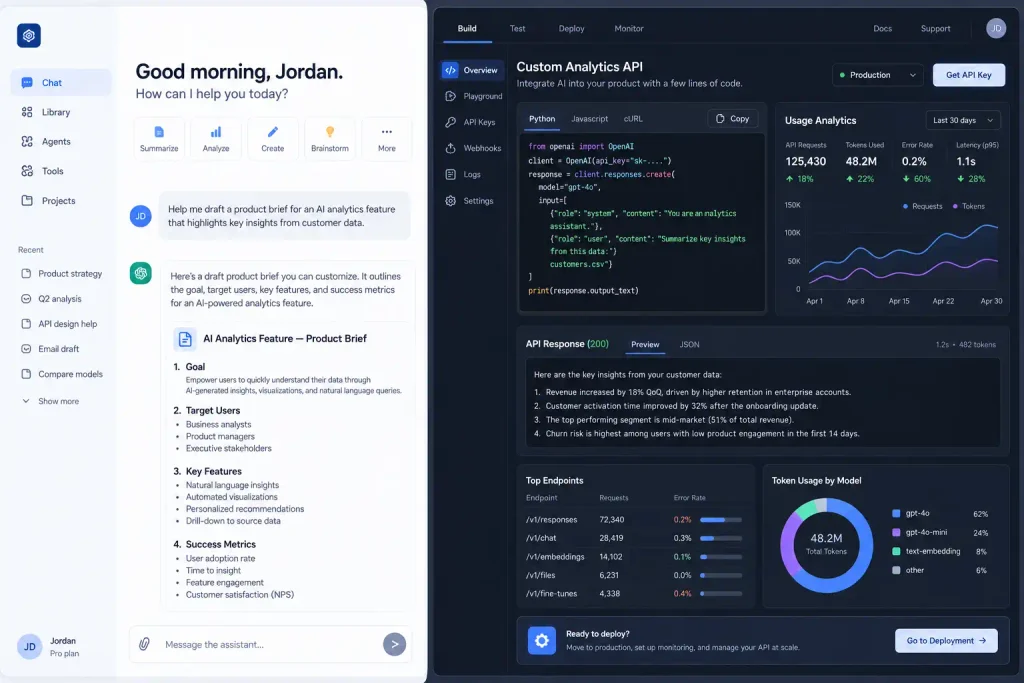Click the /v1/chat error rate bar
The width and height of the screenshot is (1024, 683).
point(721,539)
